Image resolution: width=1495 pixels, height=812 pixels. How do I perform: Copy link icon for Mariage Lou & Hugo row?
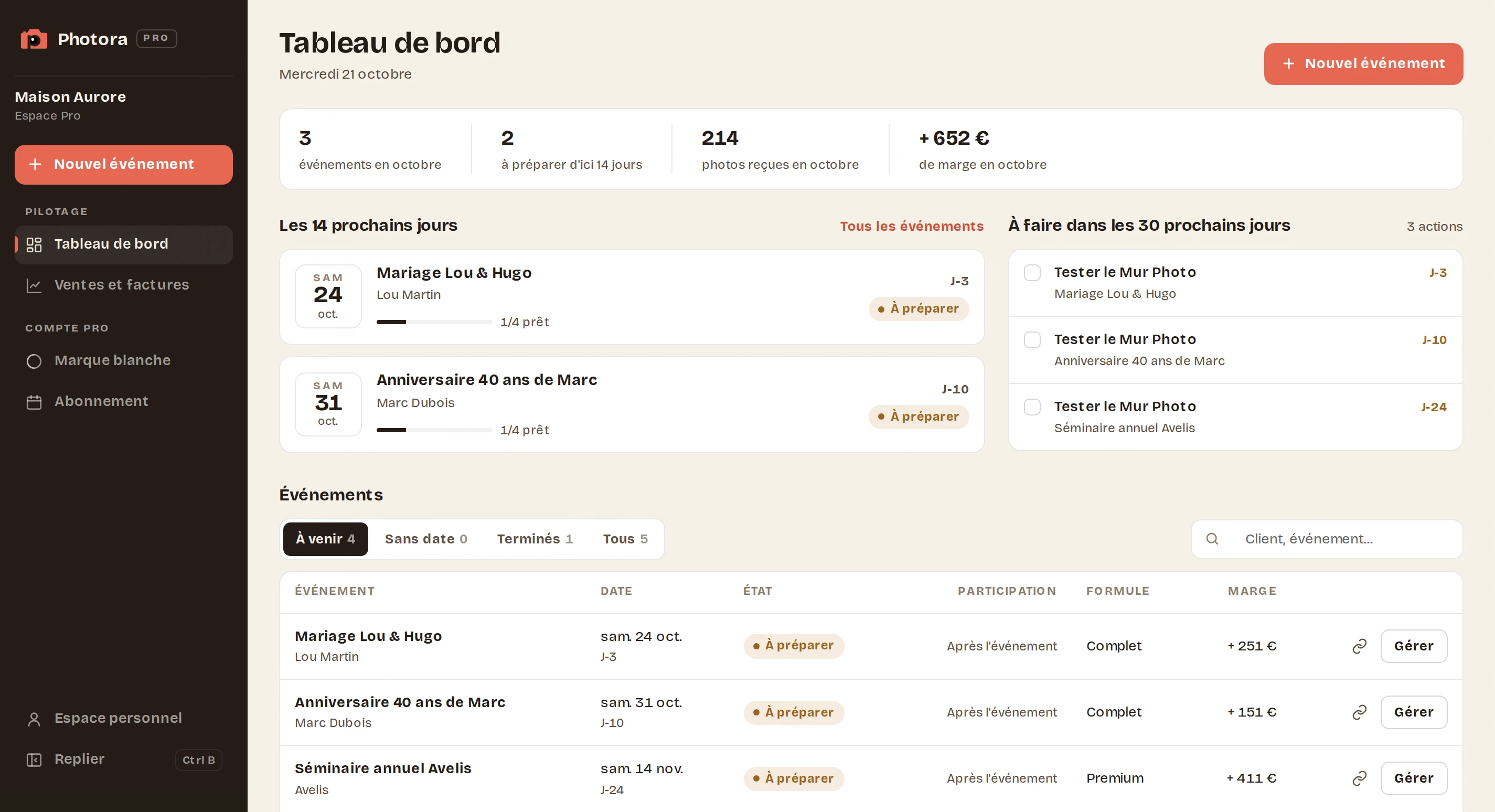click(x=1359, y=646)
